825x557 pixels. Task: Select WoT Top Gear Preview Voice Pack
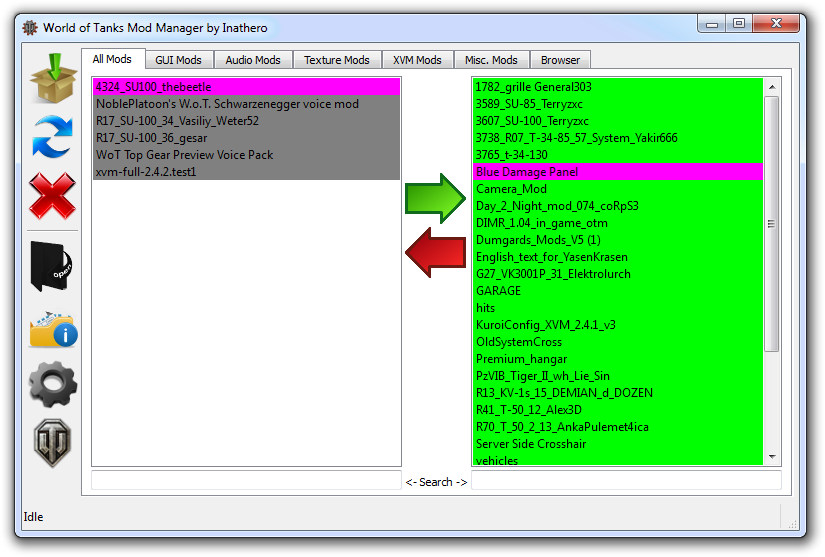click(x=246, y=155)
